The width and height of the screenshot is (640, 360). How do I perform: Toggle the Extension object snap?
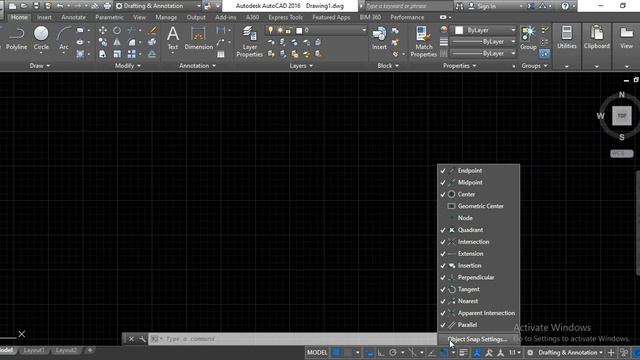[x=478, y=254]
